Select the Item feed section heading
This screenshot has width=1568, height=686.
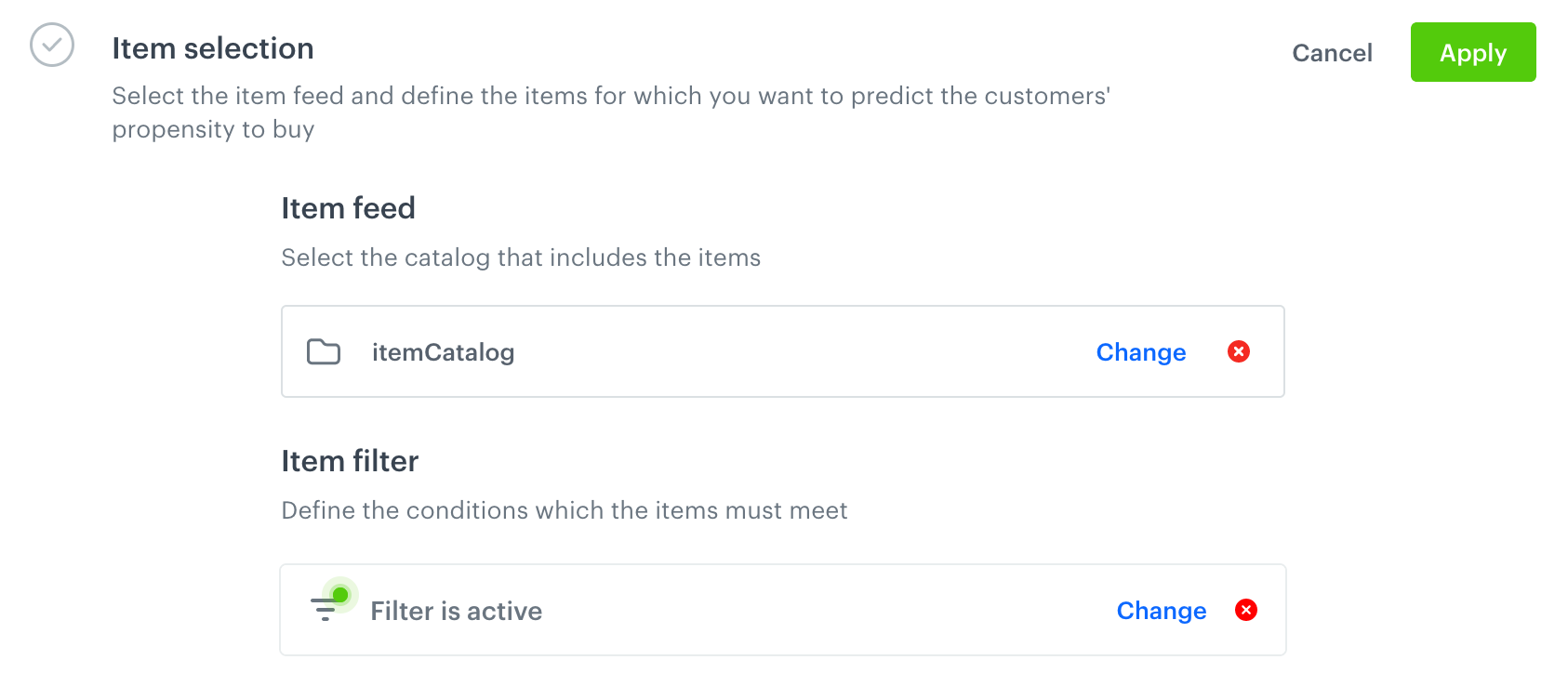(348, 208)
